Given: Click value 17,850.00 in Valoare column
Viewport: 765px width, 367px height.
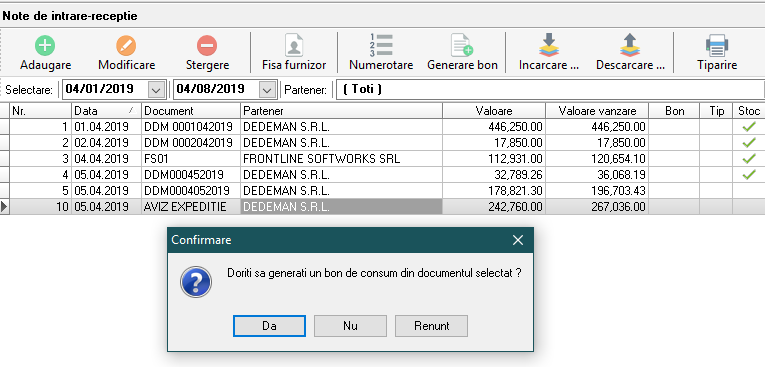Looking at the screenshot, I should tap(494, 143).
